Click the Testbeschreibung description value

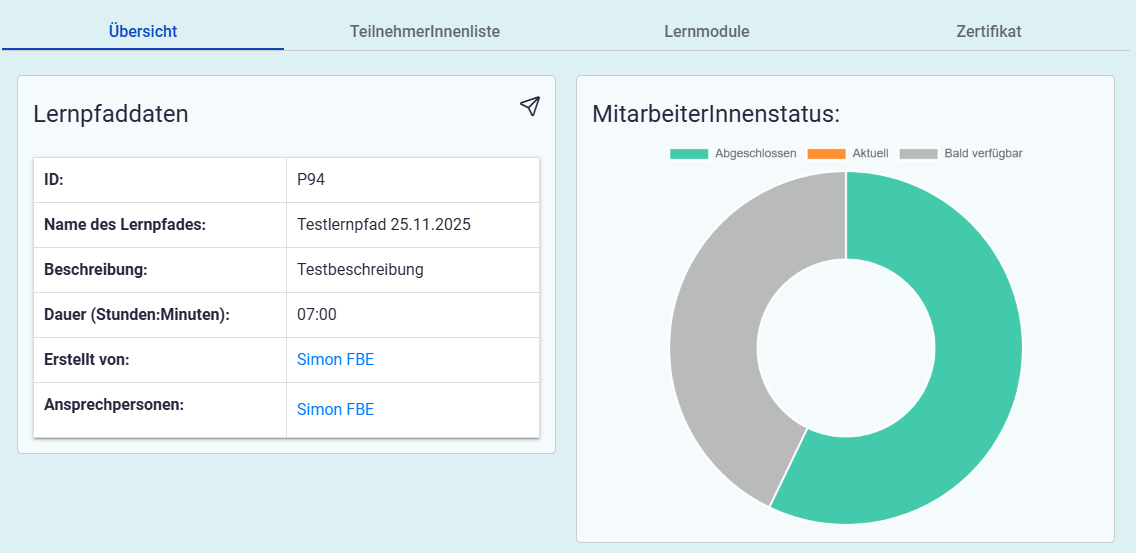coord(360,270)
